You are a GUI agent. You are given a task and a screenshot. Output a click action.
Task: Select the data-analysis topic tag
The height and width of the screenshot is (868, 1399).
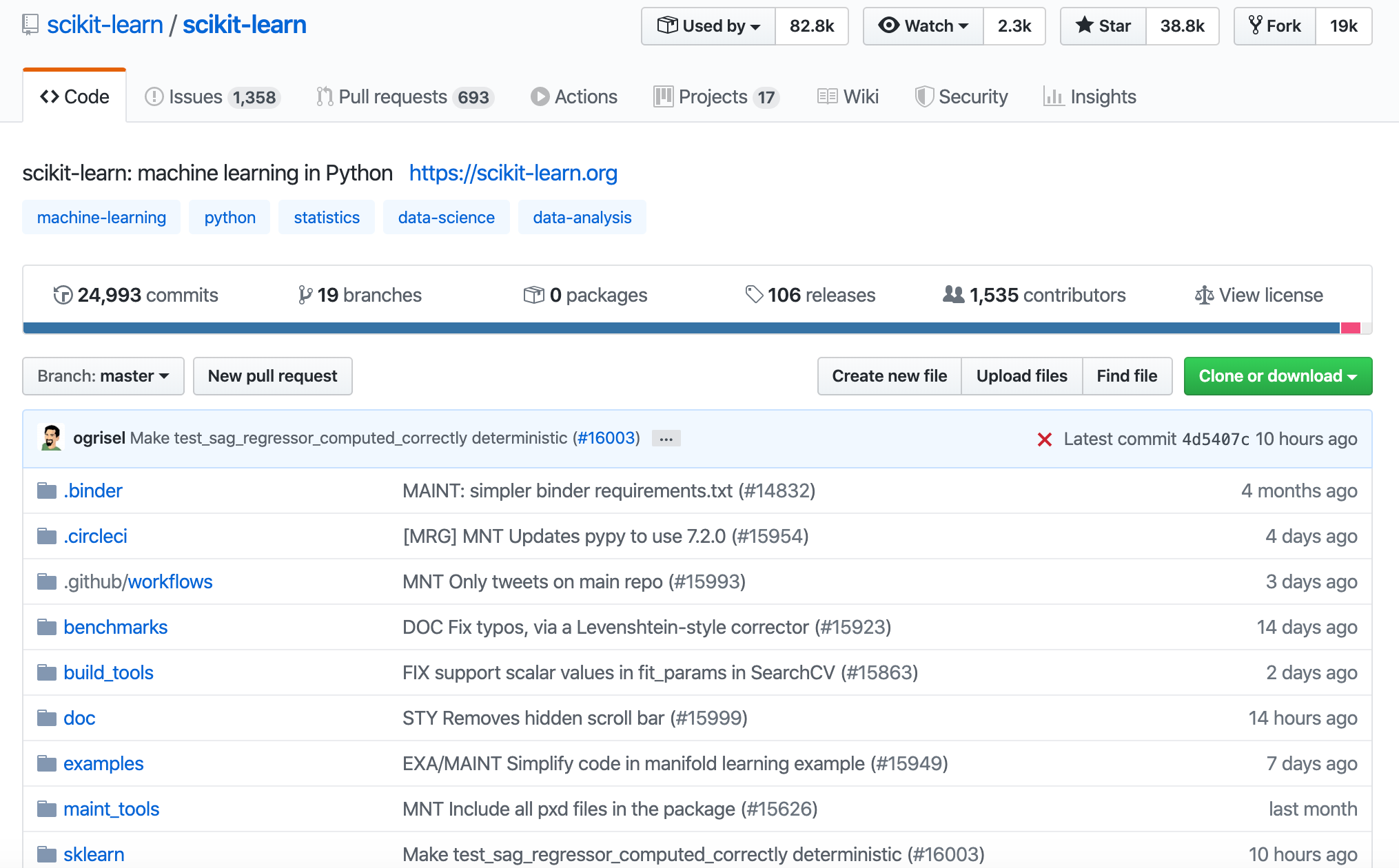[582, 218]
